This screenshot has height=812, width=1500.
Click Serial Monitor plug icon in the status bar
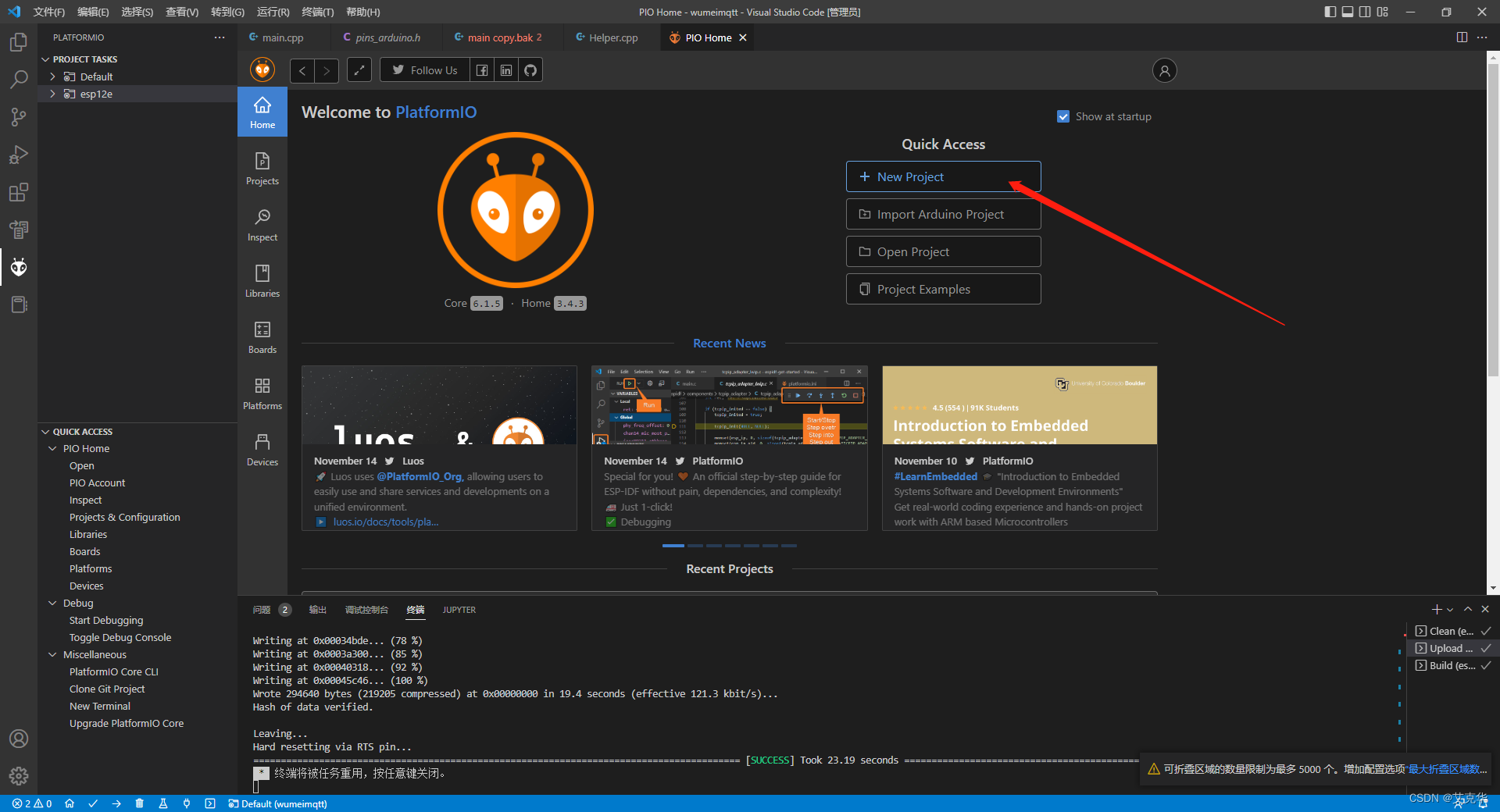(x=187, y=803)
